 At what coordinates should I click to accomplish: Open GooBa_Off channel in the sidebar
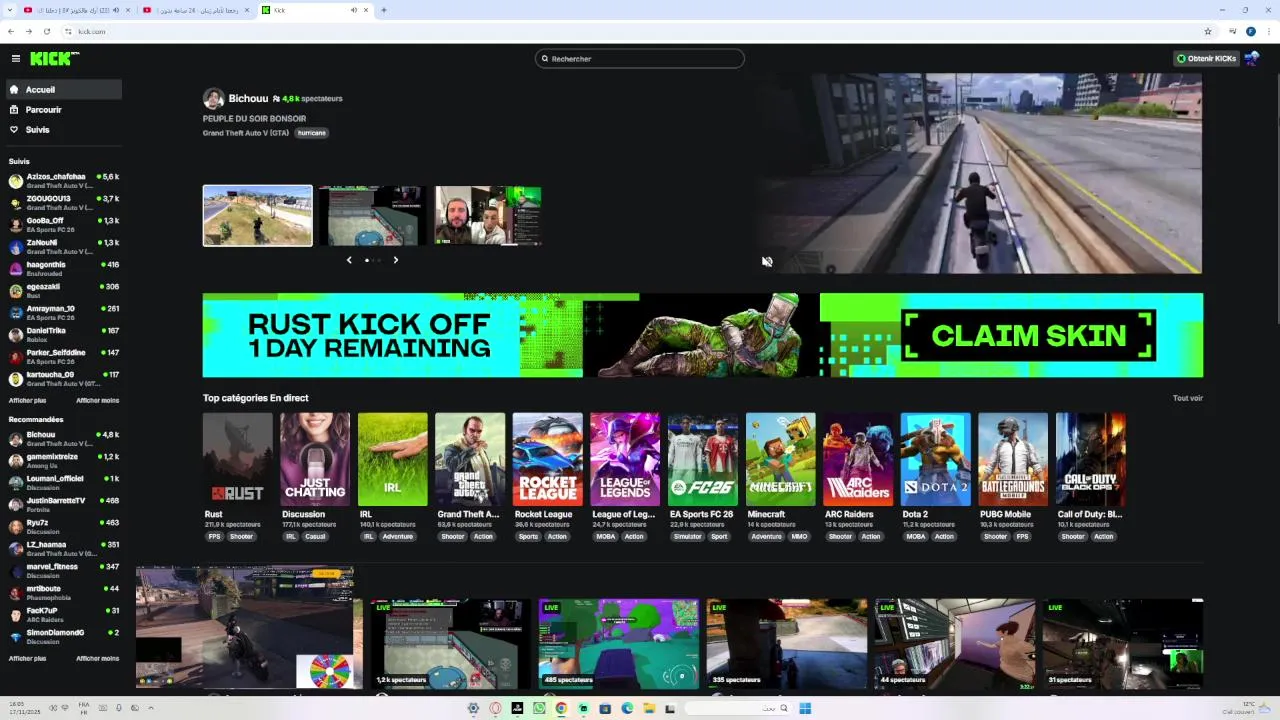click(64, 225)
